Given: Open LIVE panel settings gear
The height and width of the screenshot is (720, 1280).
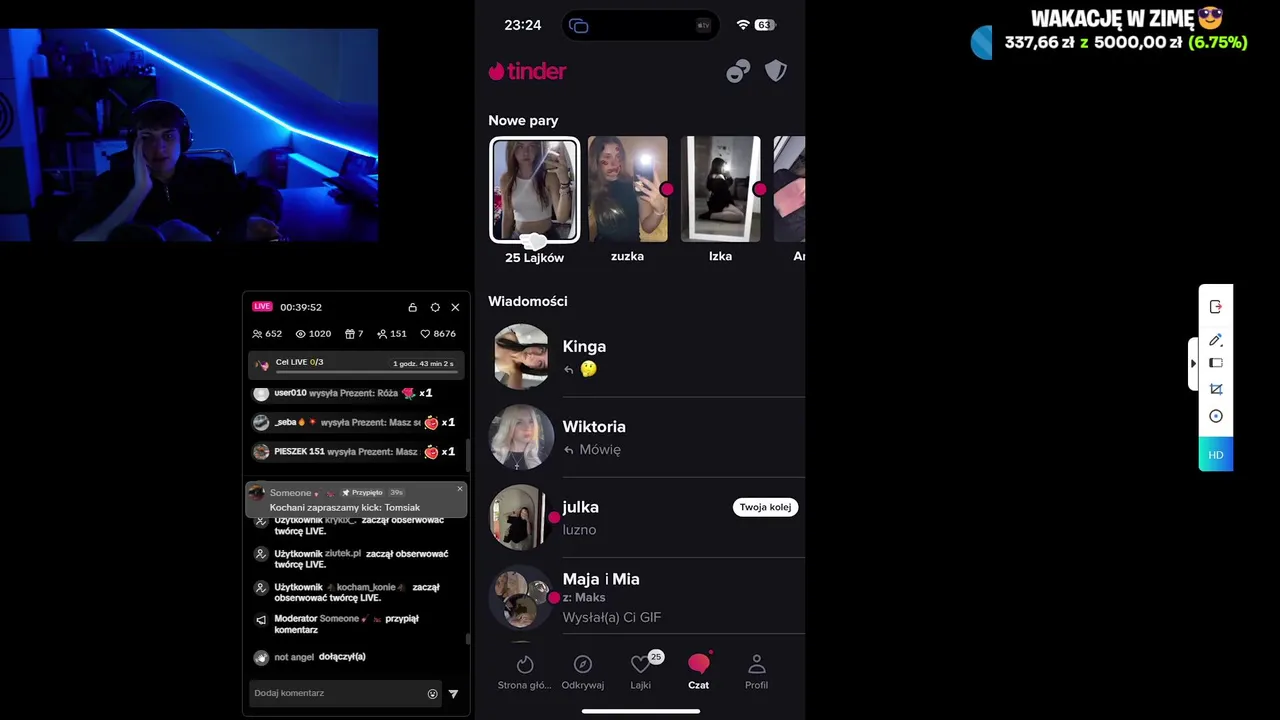Looking at the screenshot, I should 435,307.
